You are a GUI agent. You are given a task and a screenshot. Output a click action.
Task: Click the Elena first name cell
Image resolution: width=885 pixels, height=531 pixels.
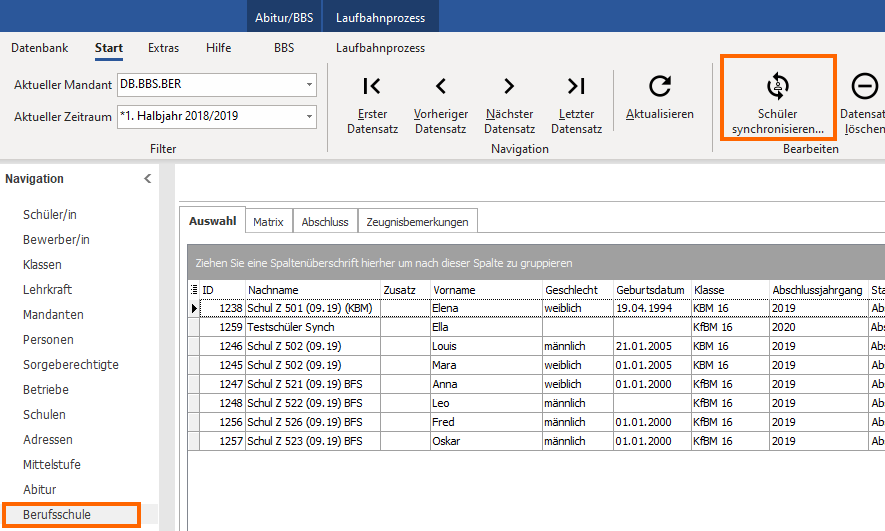[x=486, y=308]
